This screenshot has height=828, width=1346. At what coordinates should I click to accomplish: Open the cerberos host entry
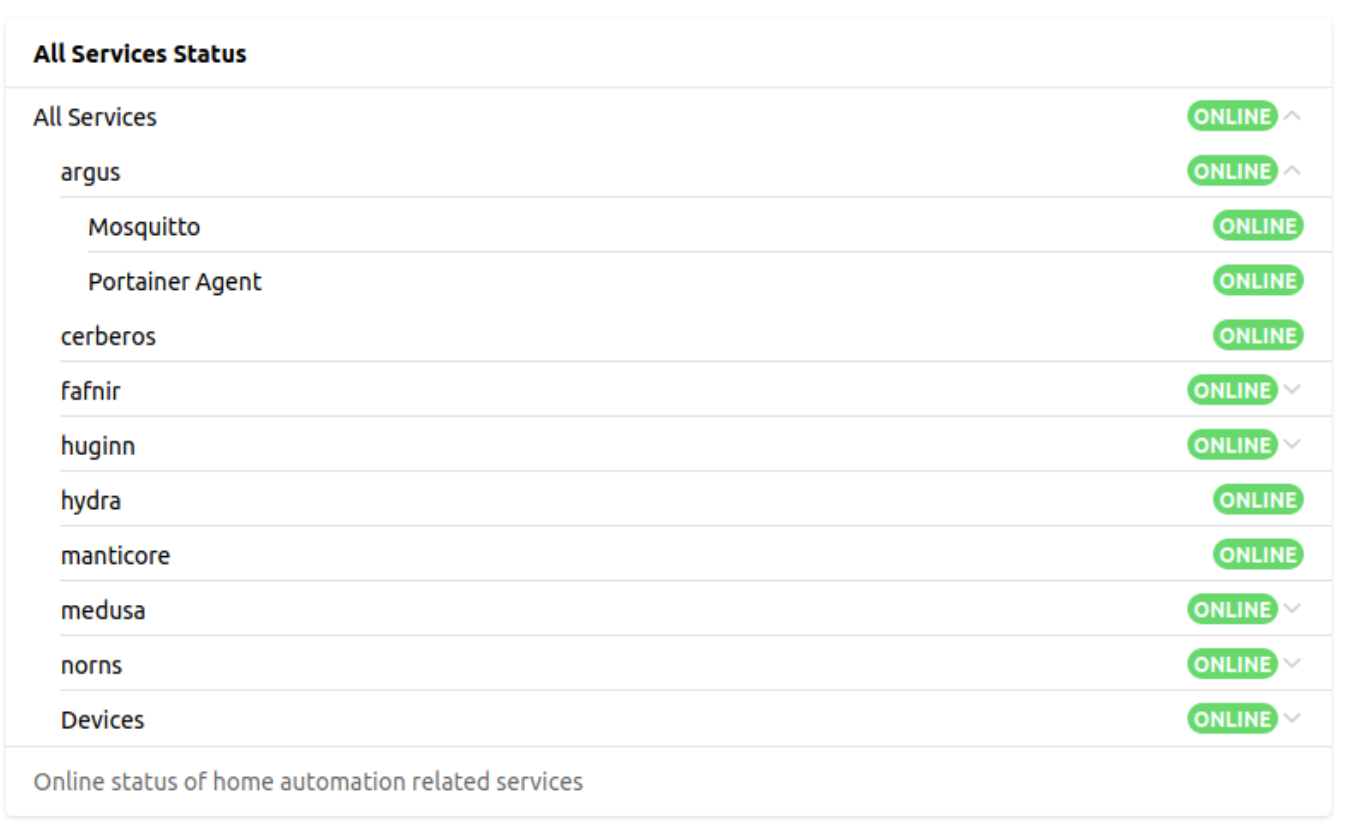(108, 336)
